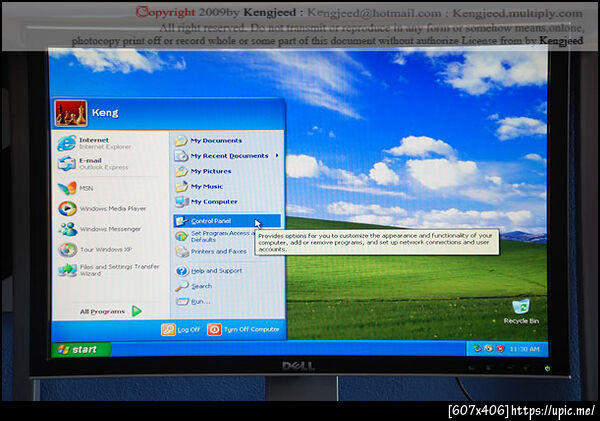Select the My Documents menu entry text
The height and width of the screenshot is (421, 600).
pyautogui.click(x=216, y=141)
